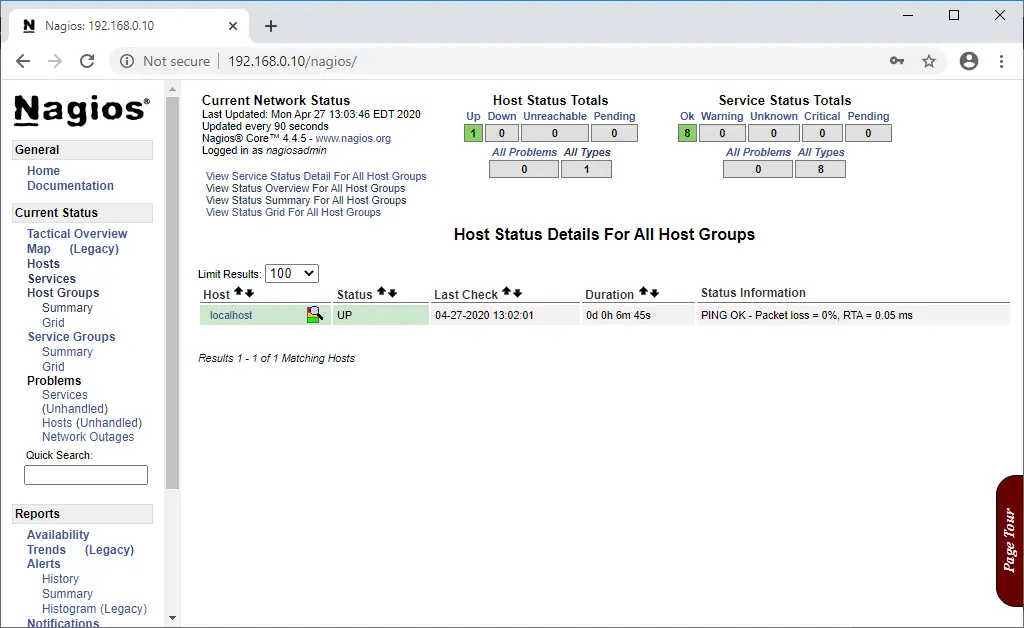Click the Nagios logo in the sidebar
The width and height of the screenshot is (1024, 628).
pos(82,110)
